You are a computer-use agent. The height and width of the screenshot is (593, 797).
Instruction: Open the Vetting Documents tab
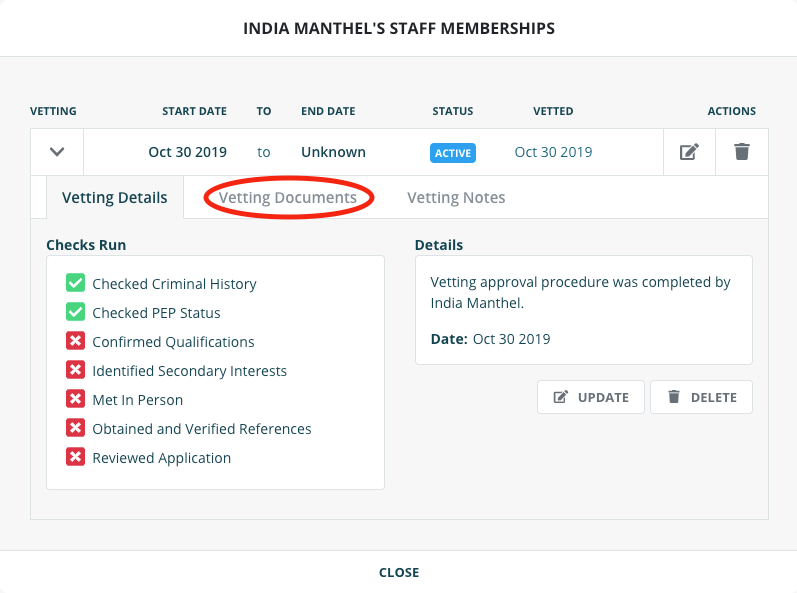(288, 198)
